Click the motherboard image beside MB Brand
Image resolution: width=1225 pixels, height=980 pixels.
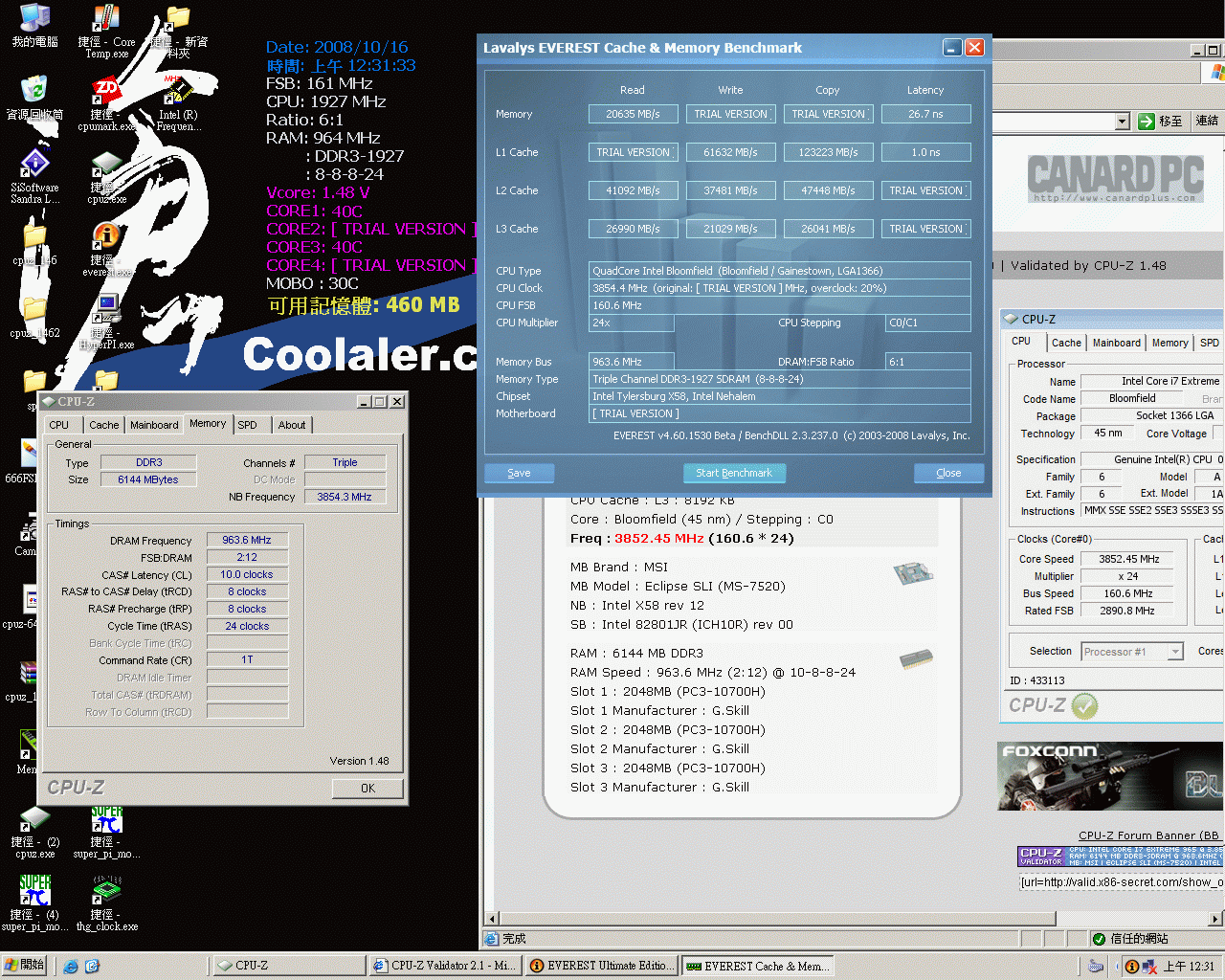coord(913,573)
